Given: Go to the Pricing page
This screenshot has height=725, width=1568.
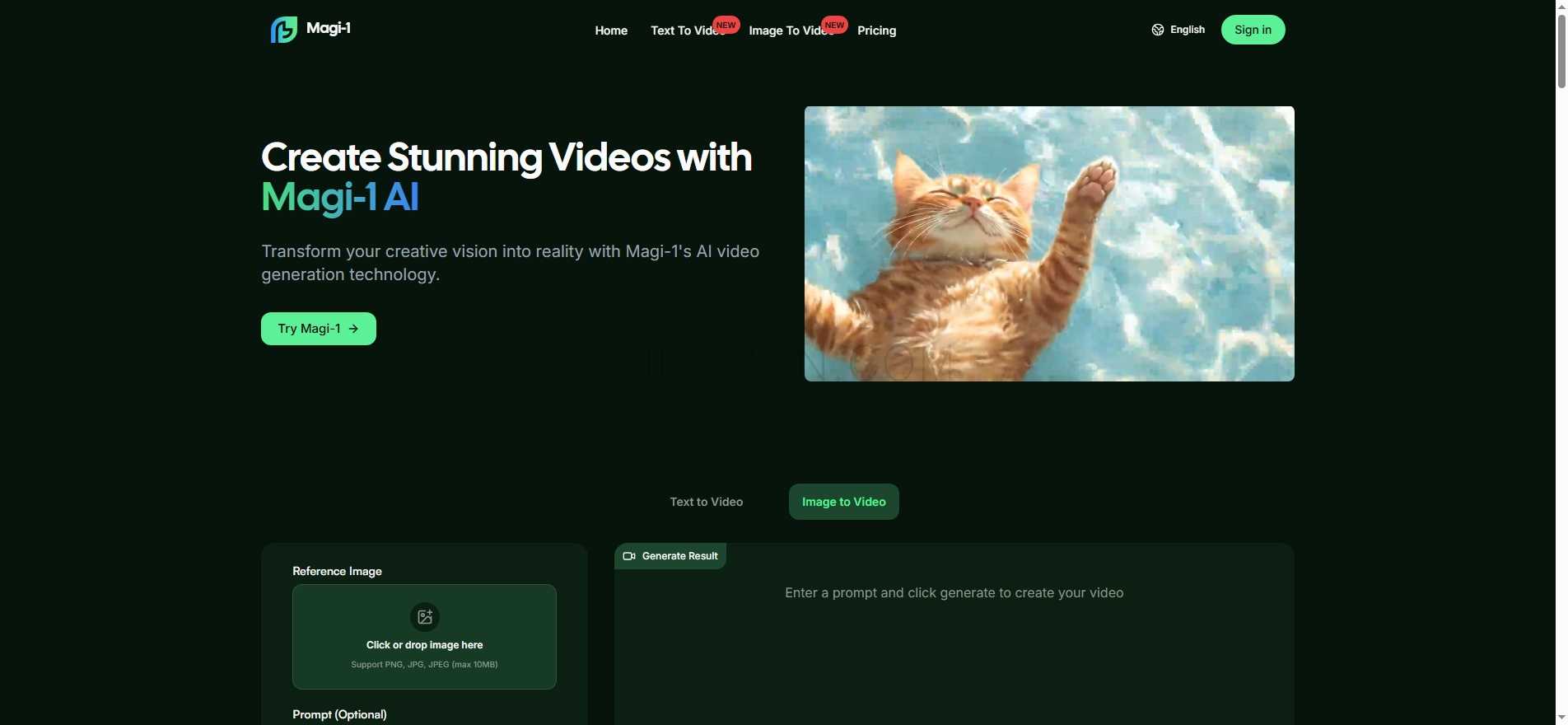Looking at the screenshot, I should (x=876, y=30).
